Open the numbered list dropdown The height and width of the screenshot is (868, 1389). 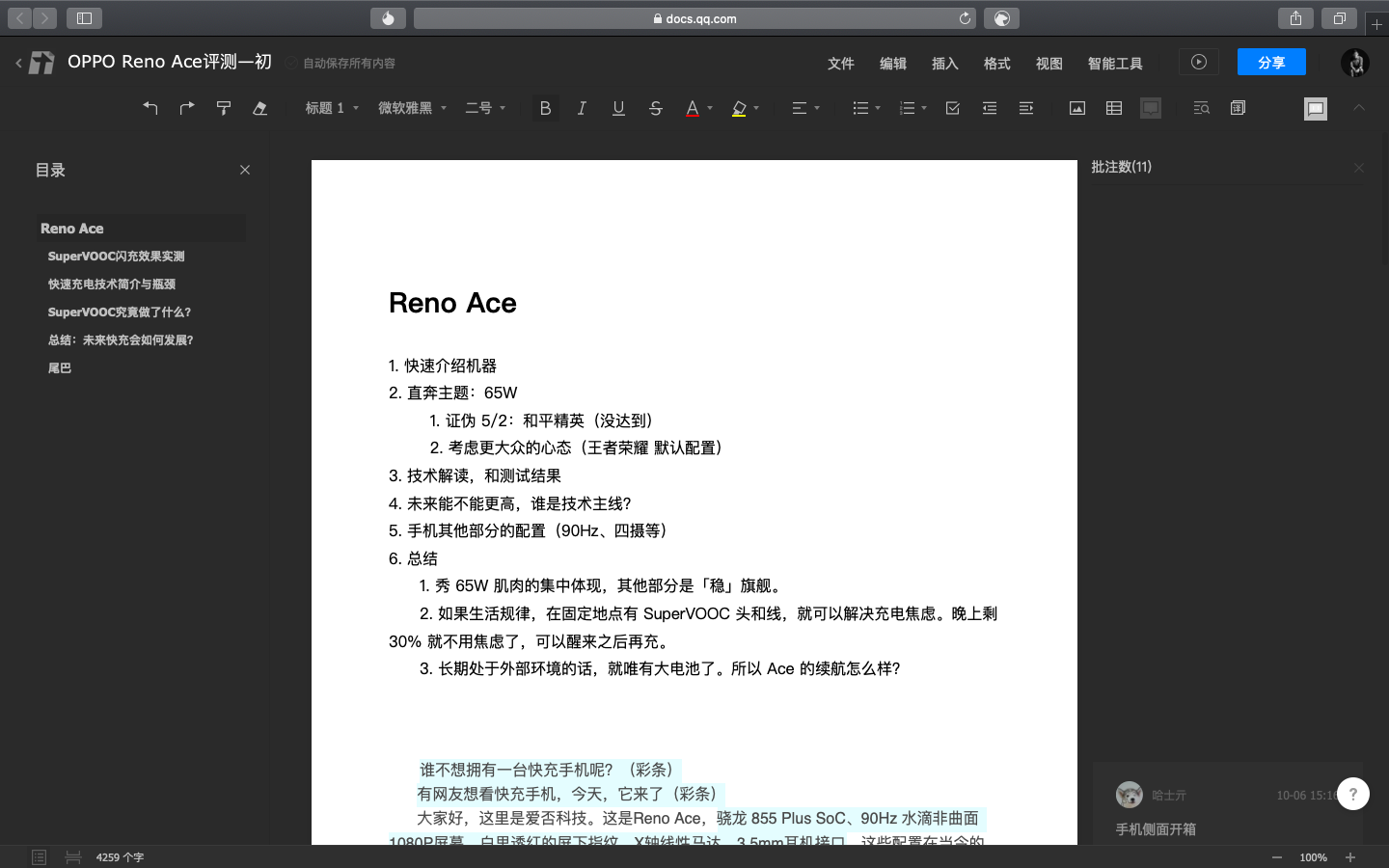point(912,108)
